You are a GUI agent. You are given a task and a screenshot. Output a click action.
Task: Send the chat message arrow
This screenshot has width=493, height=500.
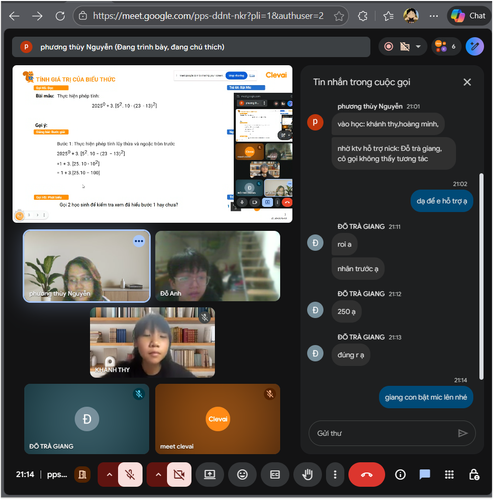pyautogui.click(x=463, y=433)
